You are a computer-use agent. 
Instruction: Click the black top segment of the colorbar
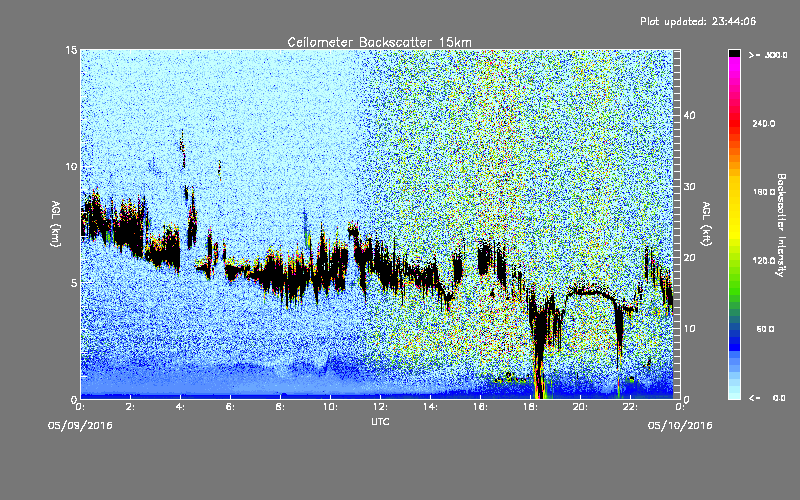734,53
